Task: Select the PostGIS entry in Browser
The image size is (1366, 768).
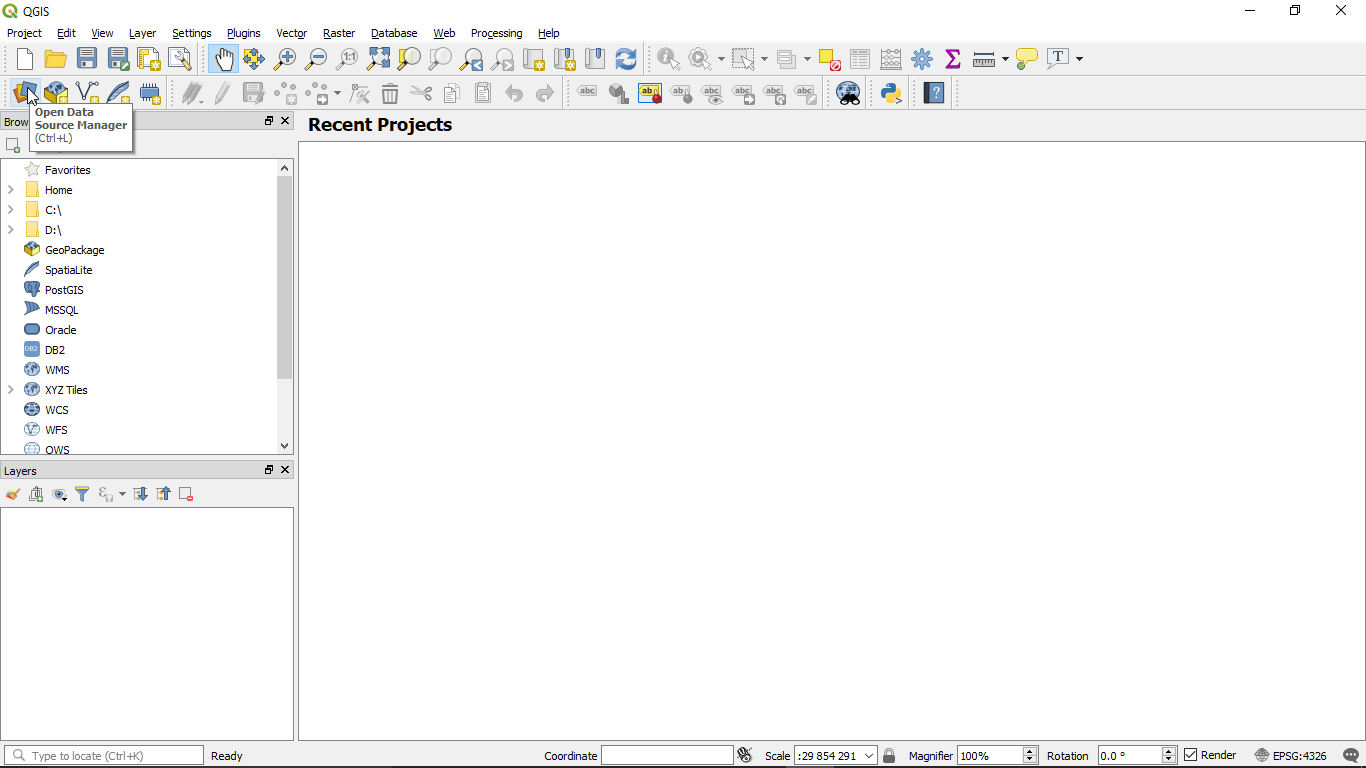Action: [64, 290]
